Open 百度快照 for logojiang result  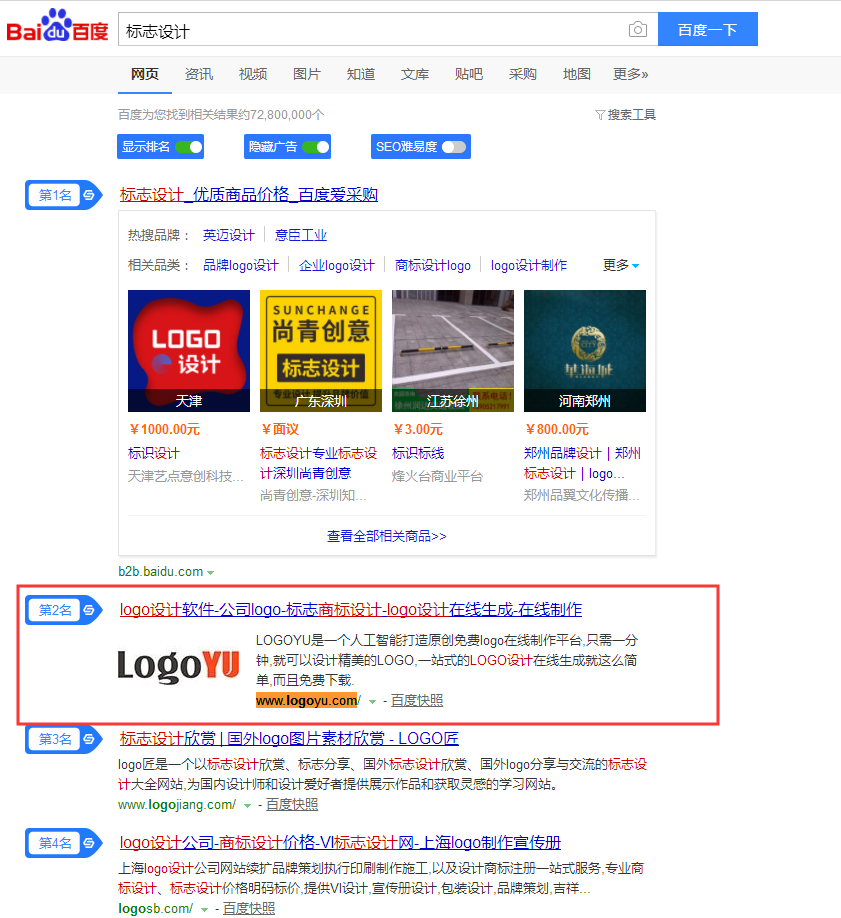click(x=292, y=805)
